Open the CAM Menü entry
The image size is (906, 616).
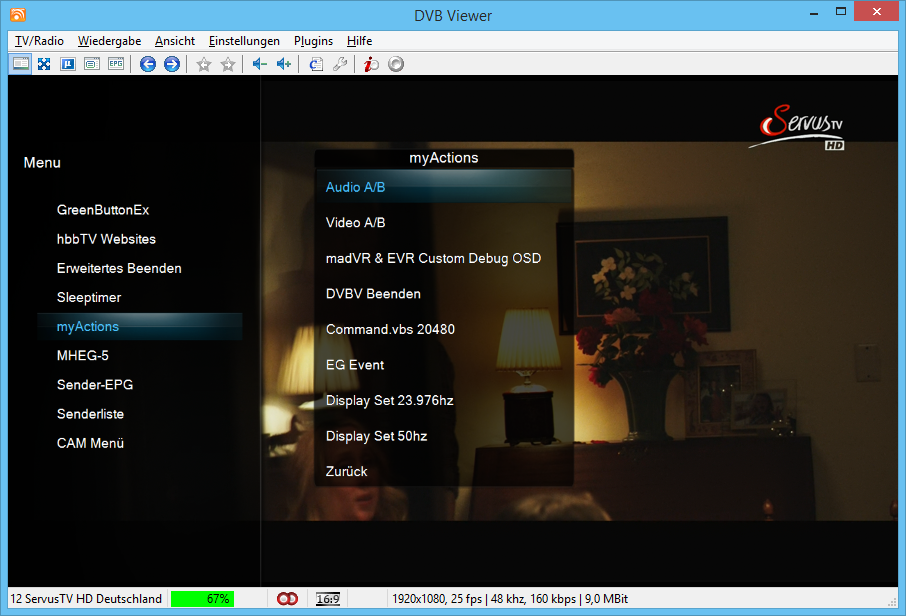(90, 443)
